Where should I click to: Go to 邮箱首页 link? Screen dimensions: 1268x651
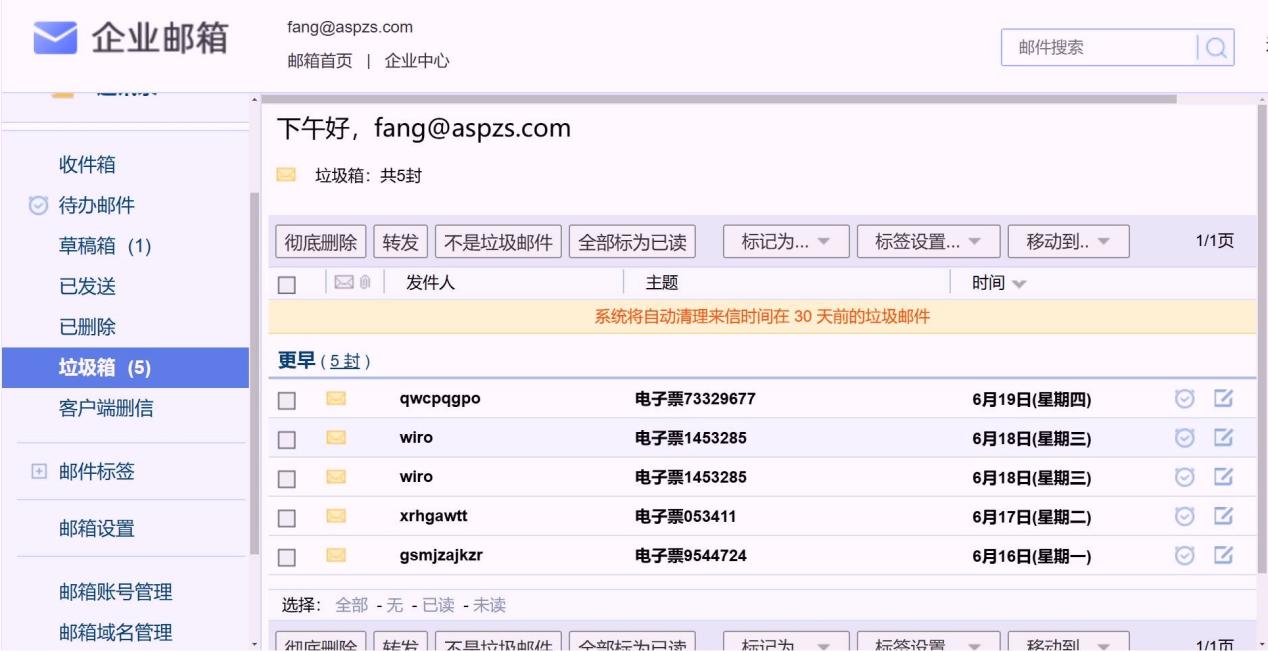[320, 61]
